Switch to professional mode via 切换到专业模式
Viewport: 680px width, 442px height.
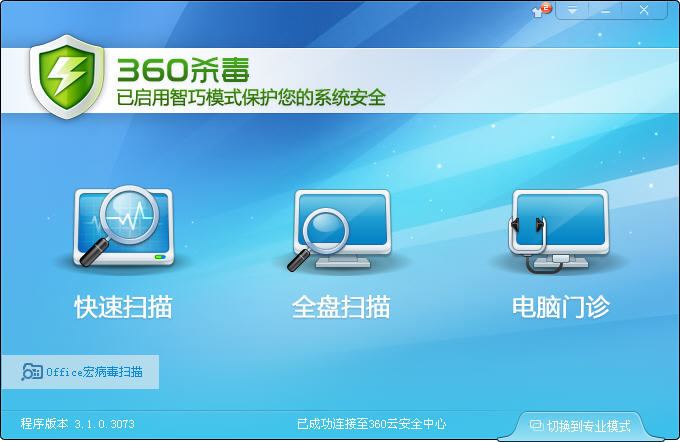[x=588, y=425]
